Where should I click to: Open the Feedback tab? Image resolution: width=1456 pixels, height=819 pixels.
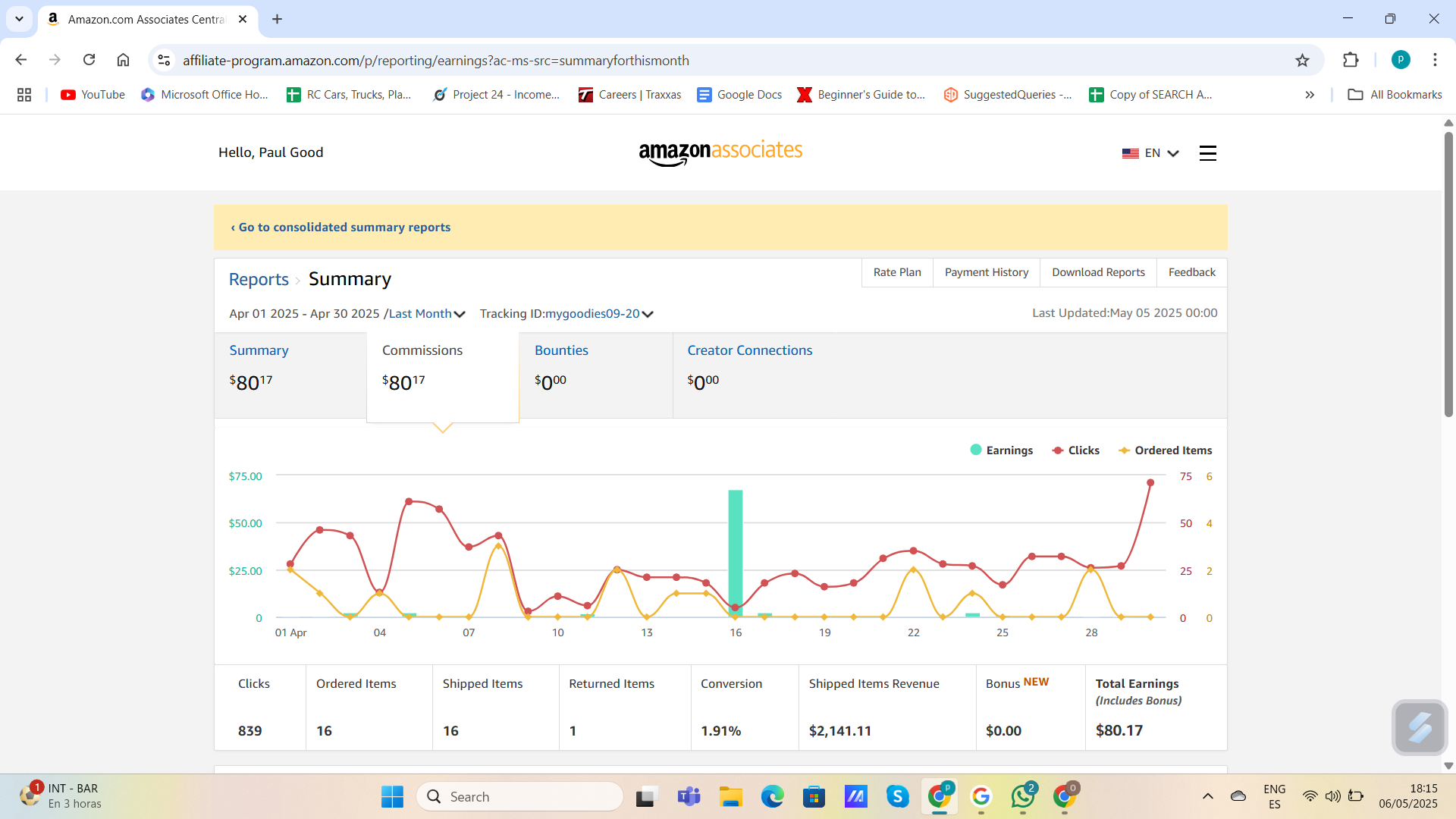click(x=1191, y=272)
